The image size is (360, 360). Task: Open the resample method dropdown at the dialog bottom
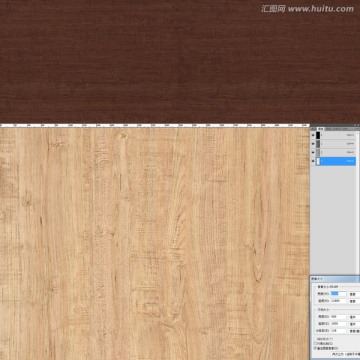pos(346,354)
